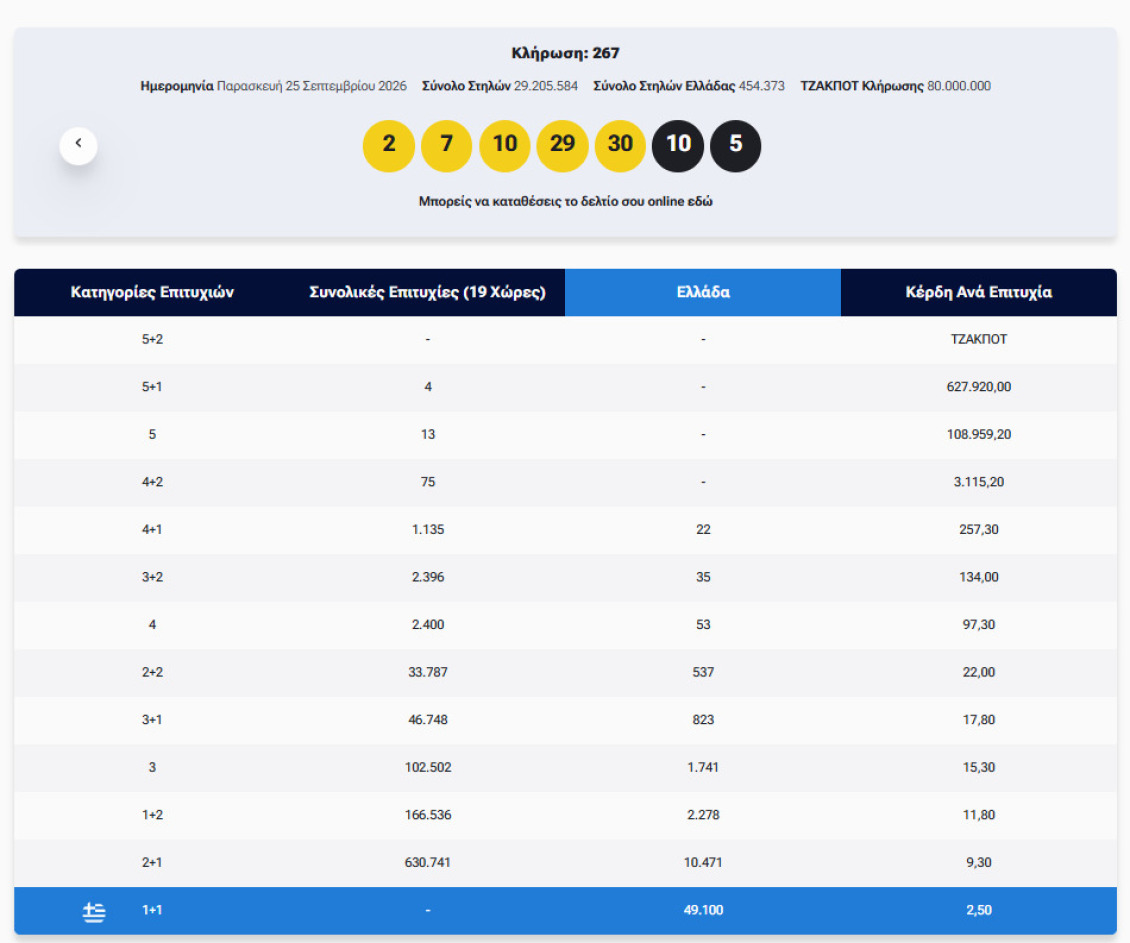Select yellow ball number 7

(x=446, y=146)
